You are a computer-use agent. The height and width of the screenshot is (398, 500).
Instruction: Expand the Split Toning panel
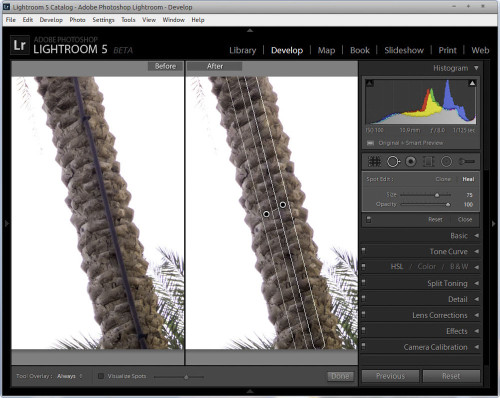[476, 283]
